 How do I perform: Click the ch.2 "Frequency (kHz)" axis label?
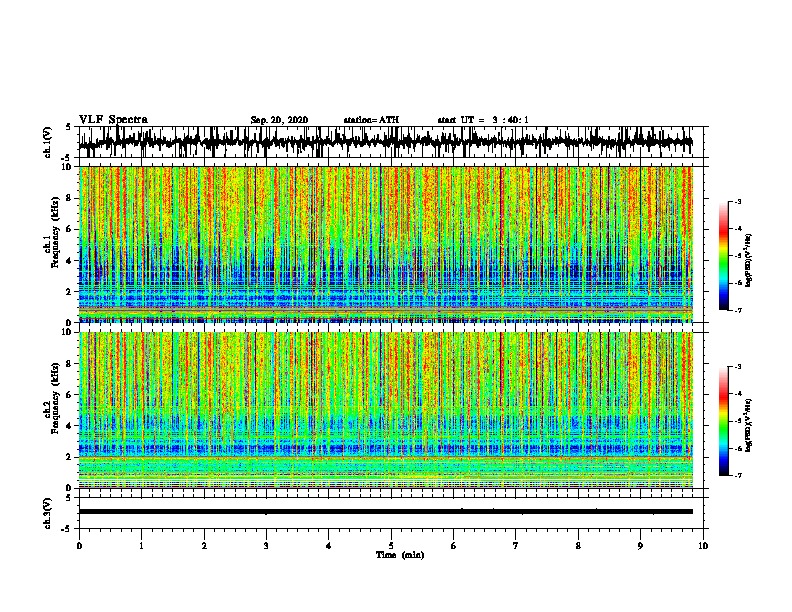coord(55,398)
